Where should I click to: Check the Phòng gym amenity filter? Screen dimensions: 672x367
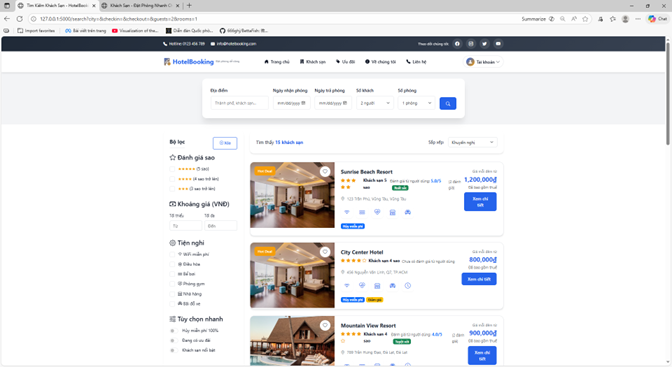click(x=172, y=284)
